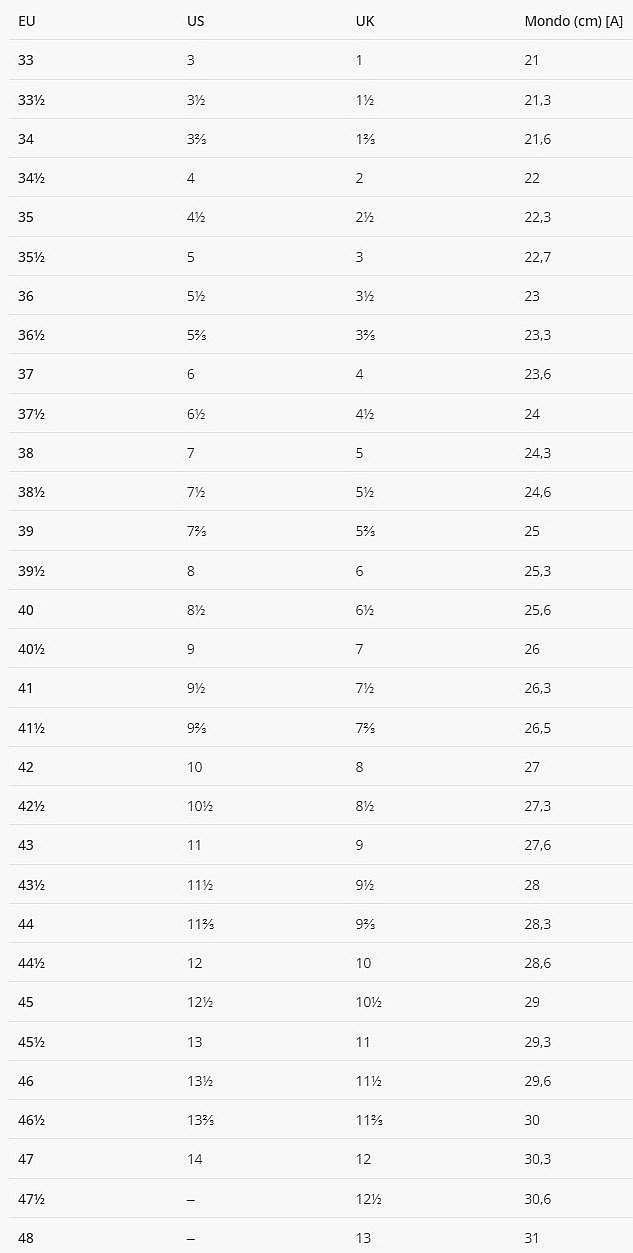
Task: Click UK size 10 cell
Action: tap(363, 963)
